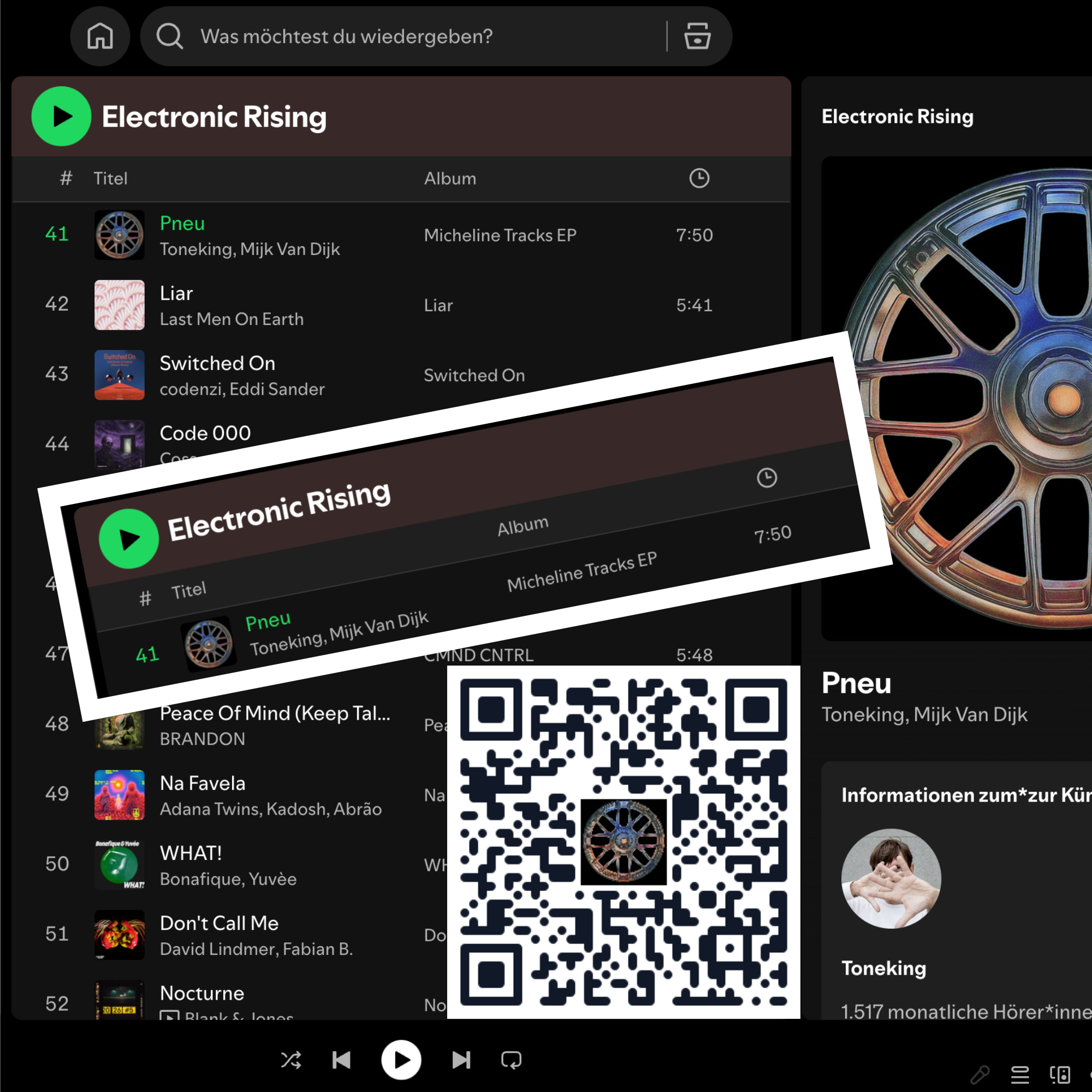The height and width of the screenshot is (1092, 1092).
Task: Open artists 'Bonafique, Yuvèe'
Action: pos(228,879)
